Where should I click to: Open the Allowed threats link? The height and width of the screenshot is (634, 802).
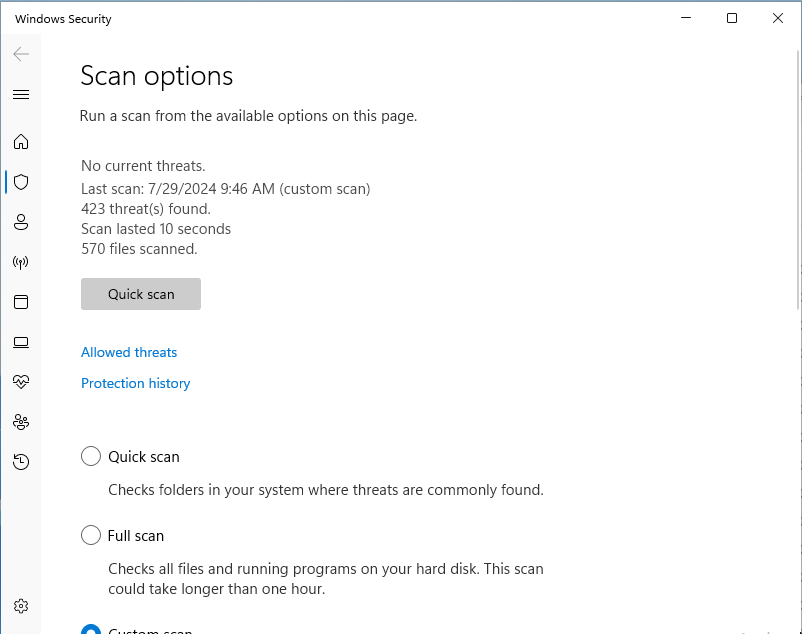tap(129, 352)
